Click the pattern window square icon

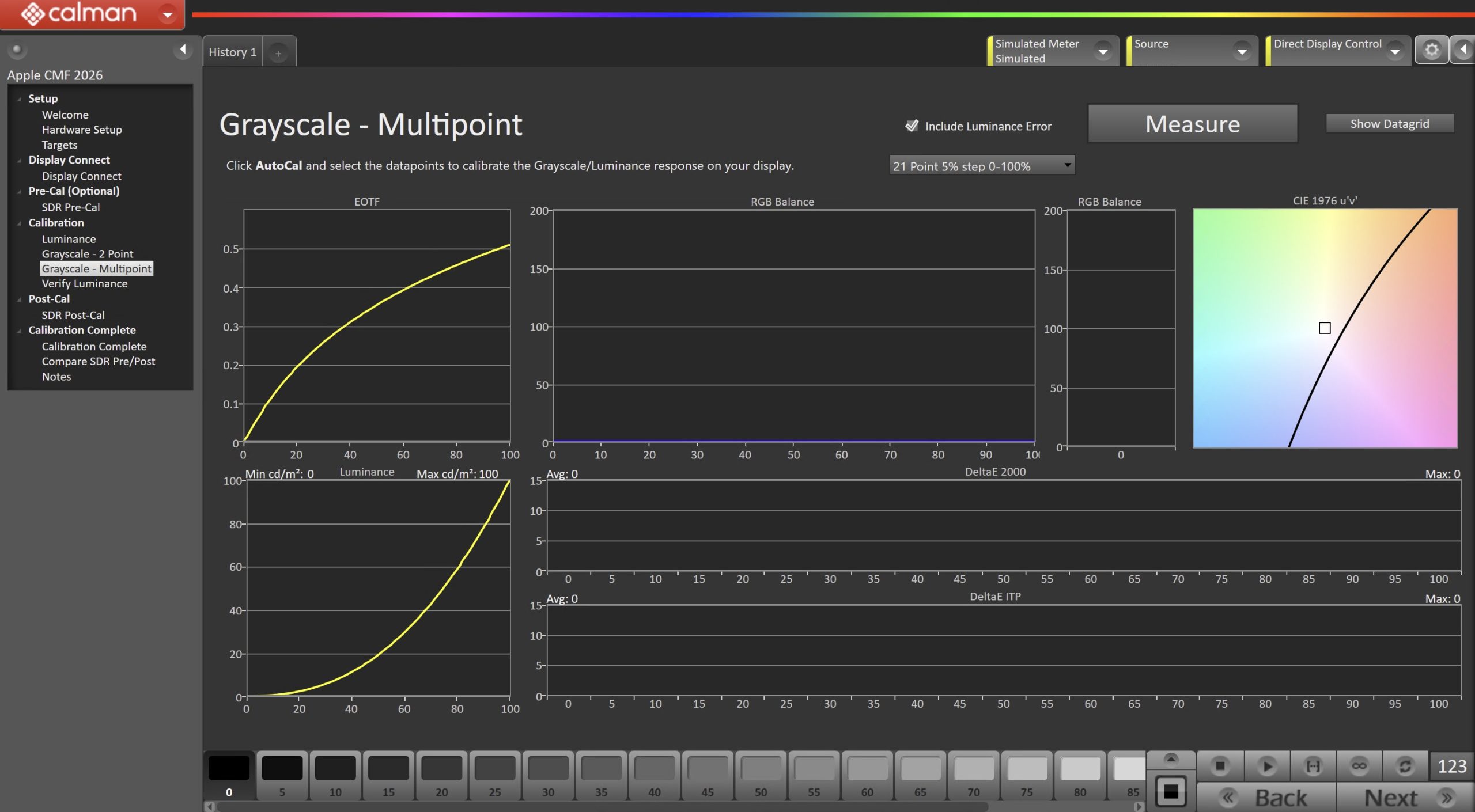(1171, 792)
